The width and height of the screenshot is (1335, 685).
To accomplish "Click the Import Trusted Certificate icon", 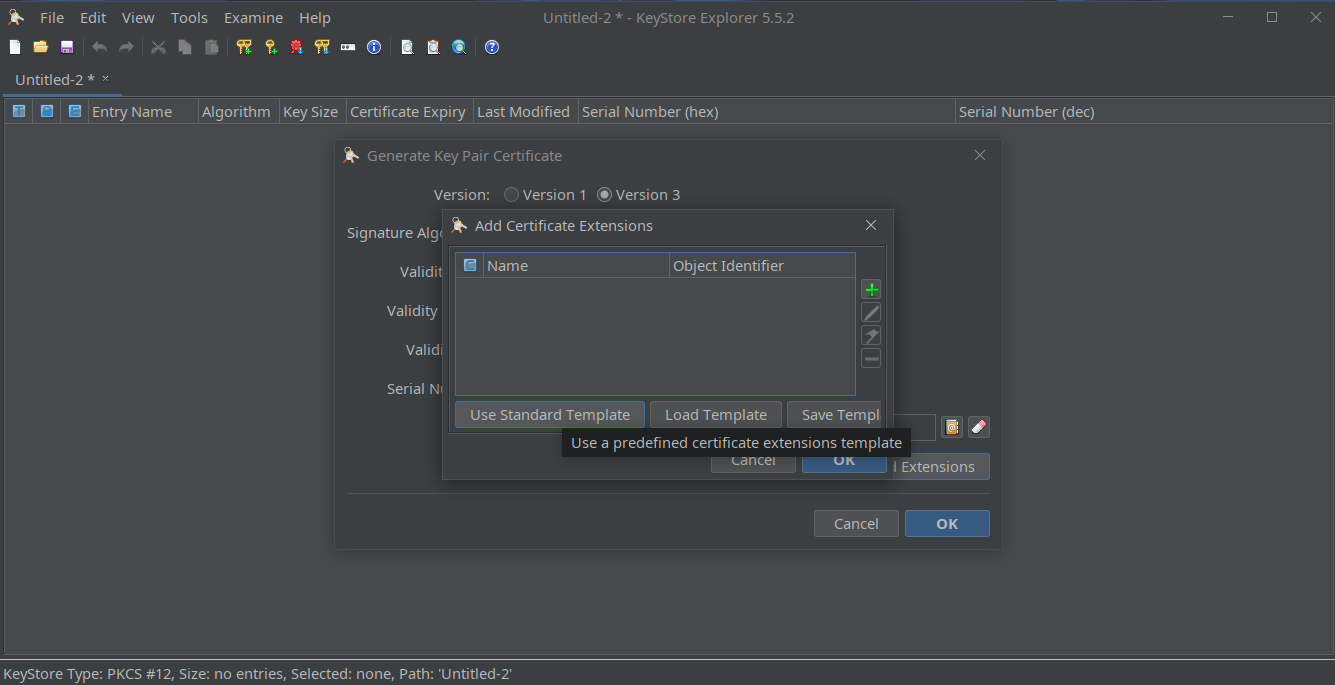I will click(296, 47).
